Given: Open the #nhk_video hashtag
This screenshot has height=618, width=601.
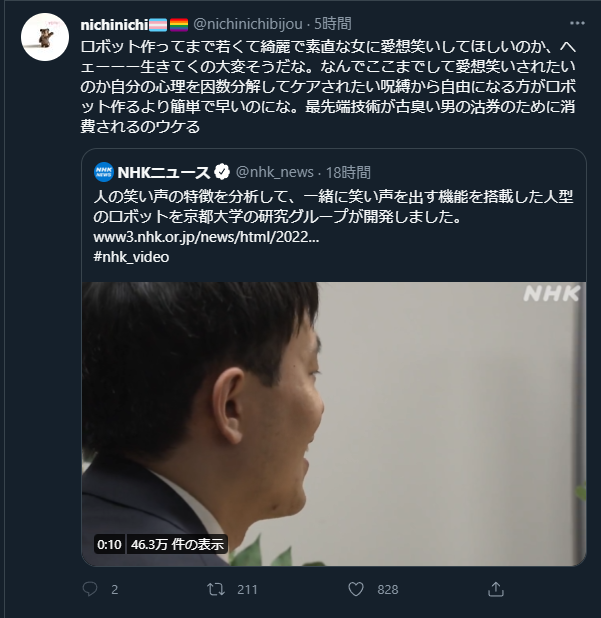Looking at the screenshot, I should pos(131,257).
